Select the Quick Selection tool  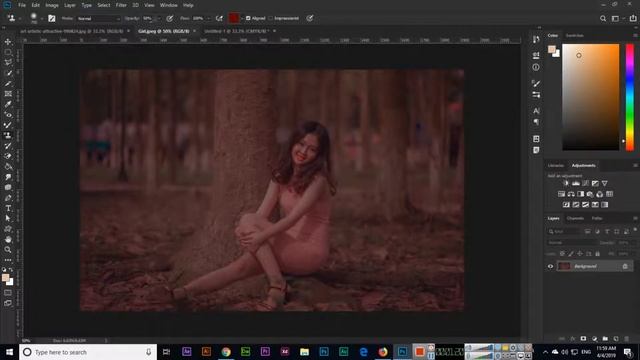(x=8, y=73)
